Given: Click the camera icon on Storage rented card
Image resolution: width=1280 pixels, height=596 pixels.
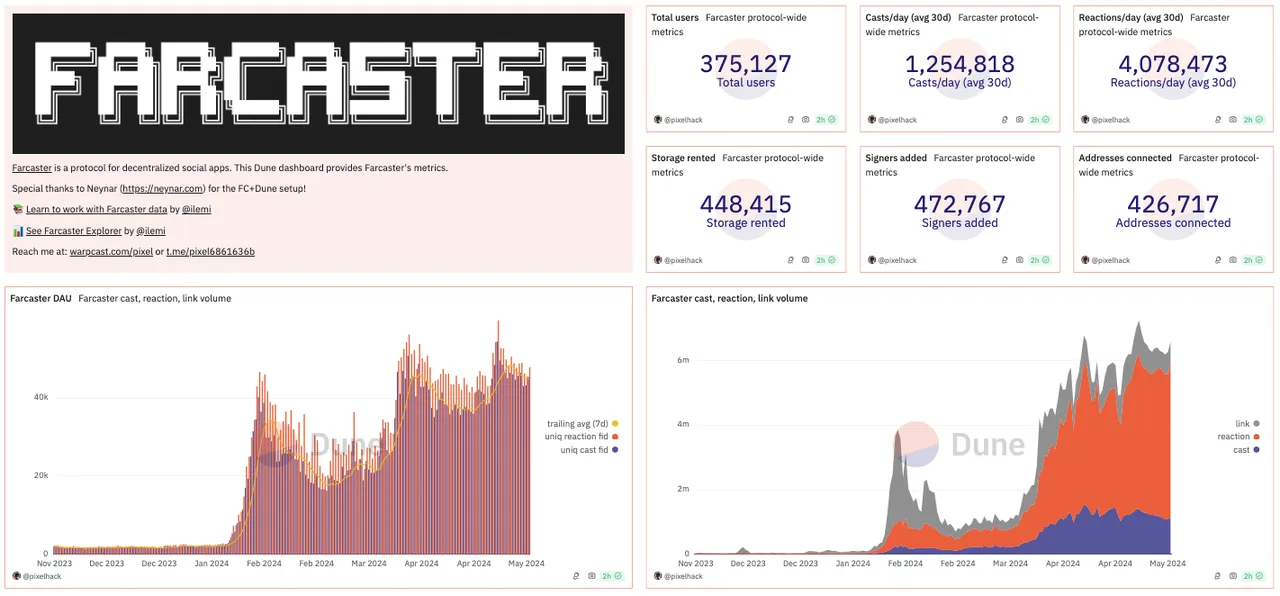Looking at the screenshot, I should (805, 260).
